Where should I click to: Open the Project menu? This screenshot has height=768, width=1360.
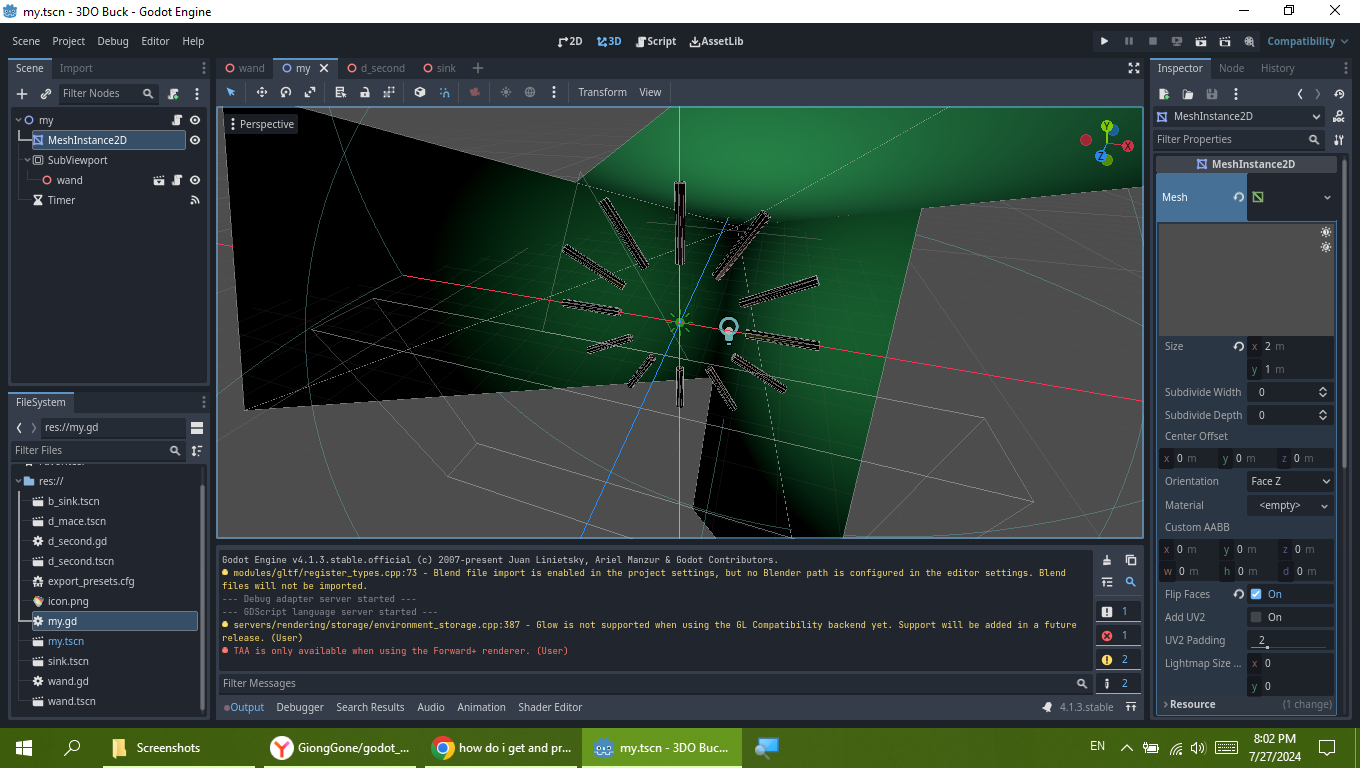[x=69, y=41]
